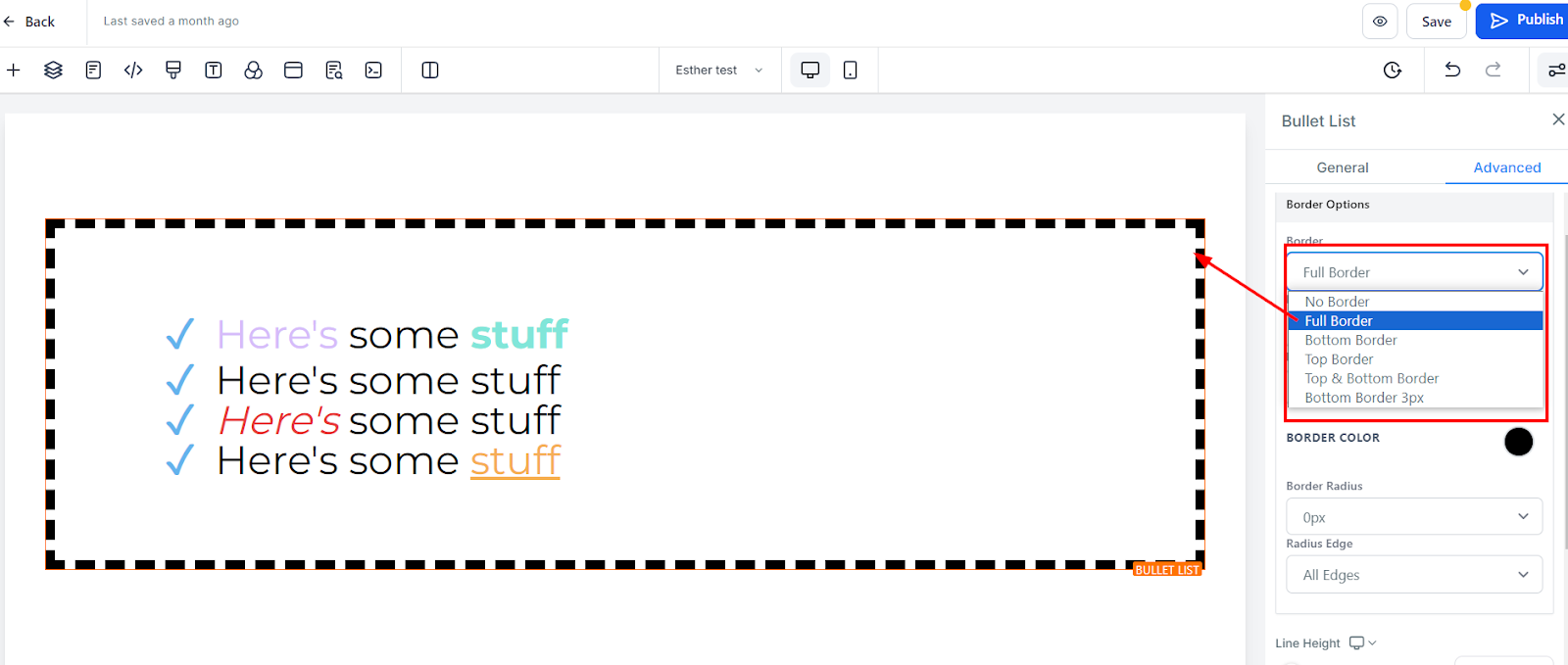This screenshot has width=1568, height=665.
Task: Select Bottom Border from the list
Action: [x=1350, y=340]
